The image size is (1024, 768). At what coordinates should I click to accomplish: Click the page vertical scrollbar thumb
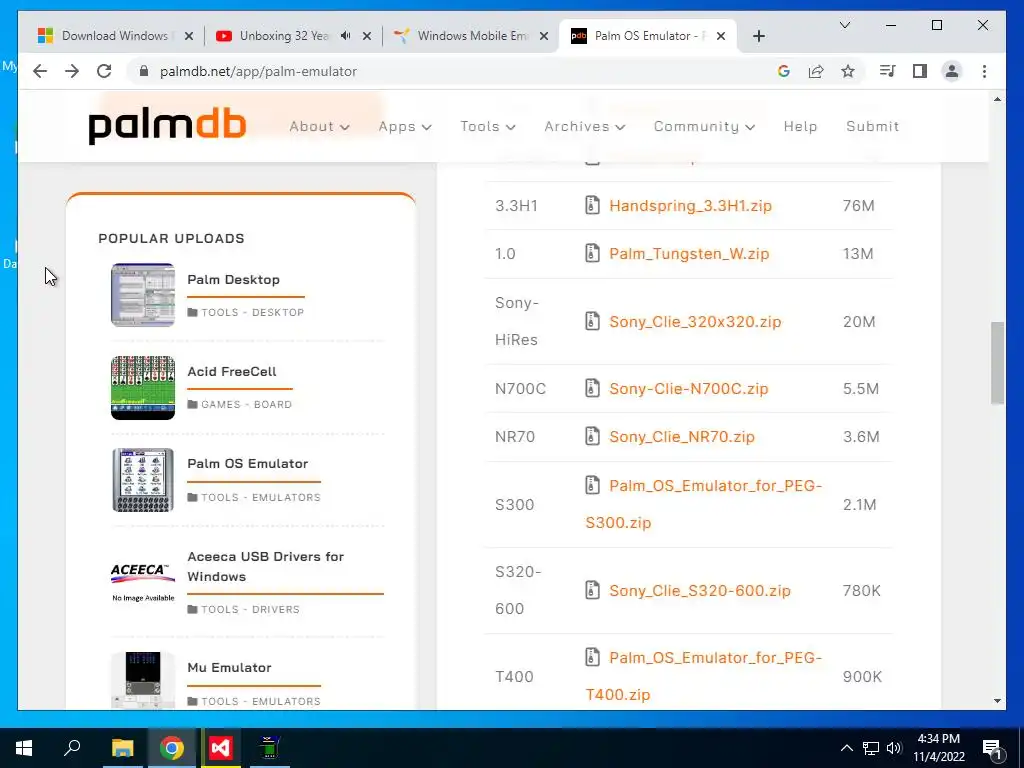[x=997, y=362]
